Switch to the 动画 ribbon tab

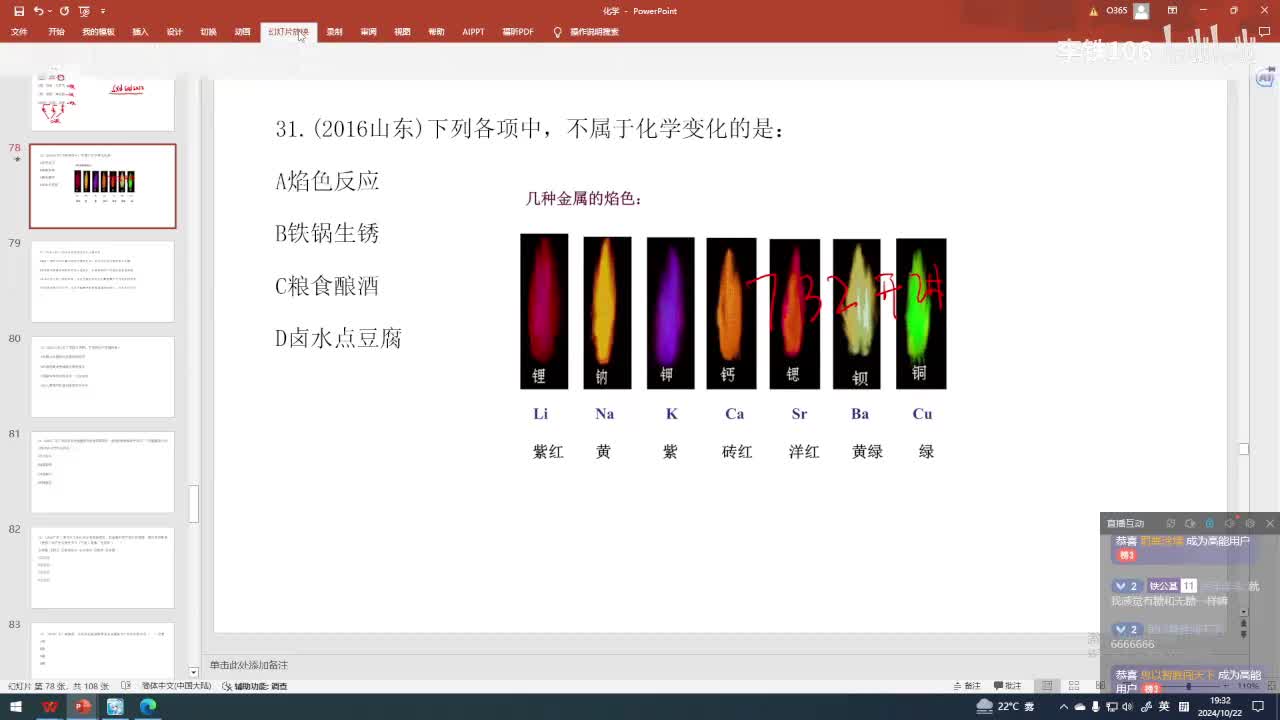click(x=242, y=32)
